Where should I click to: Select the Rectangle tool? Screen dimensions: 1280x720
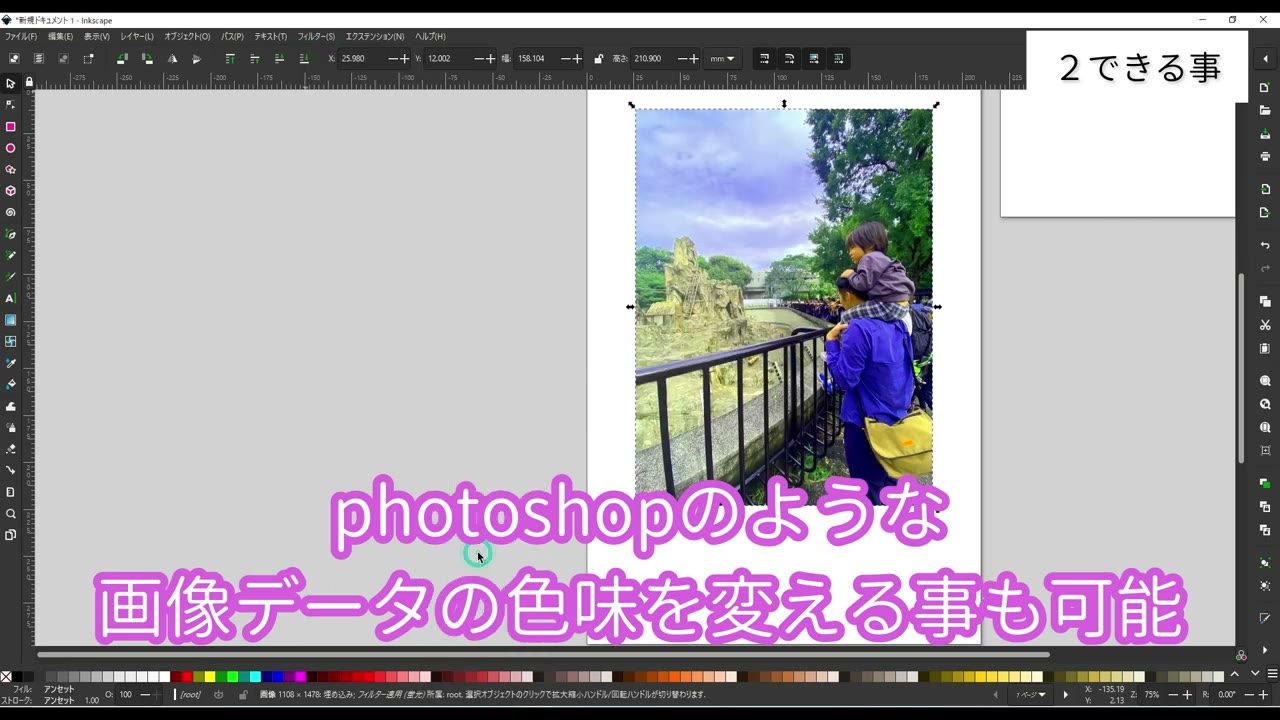[11, 126]
